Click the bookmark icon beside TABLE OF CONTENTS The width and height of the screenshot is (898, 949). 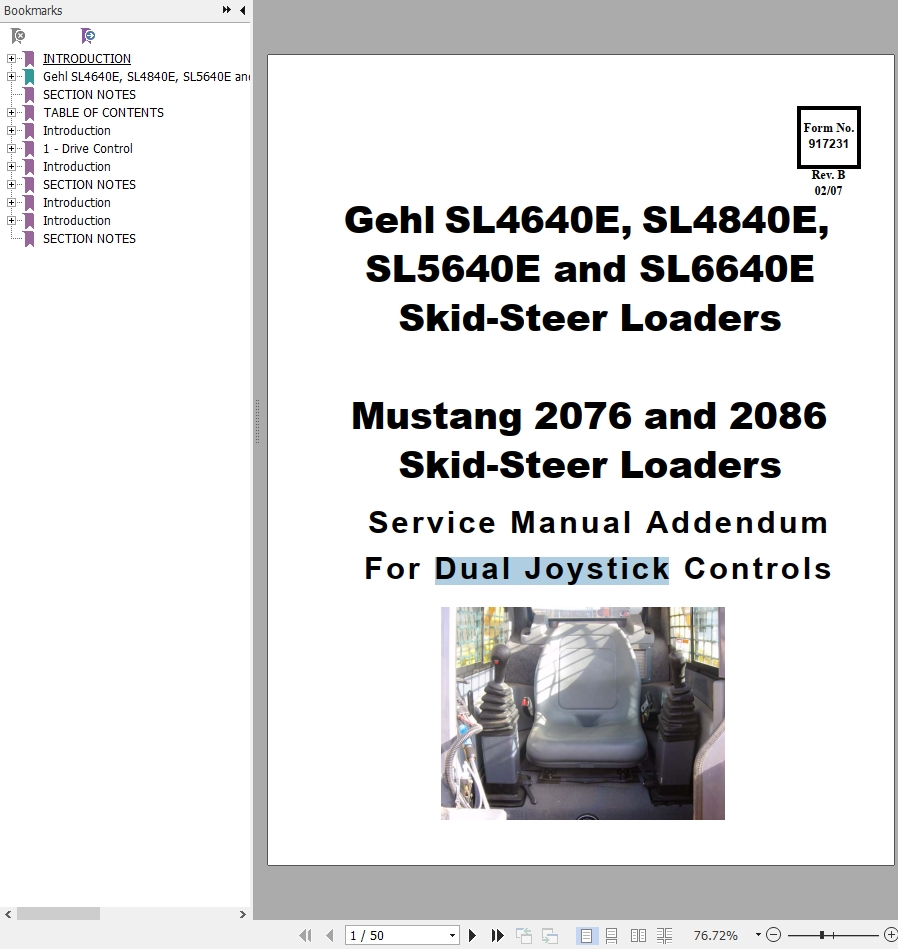tap(29, 113)
